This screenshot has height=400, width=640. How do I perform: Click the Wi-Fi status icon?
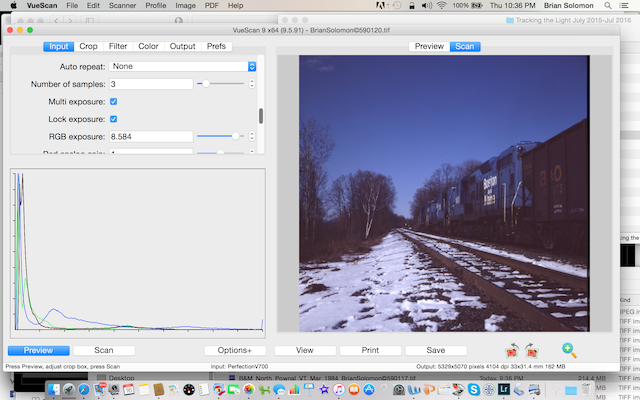coord(441,5)
